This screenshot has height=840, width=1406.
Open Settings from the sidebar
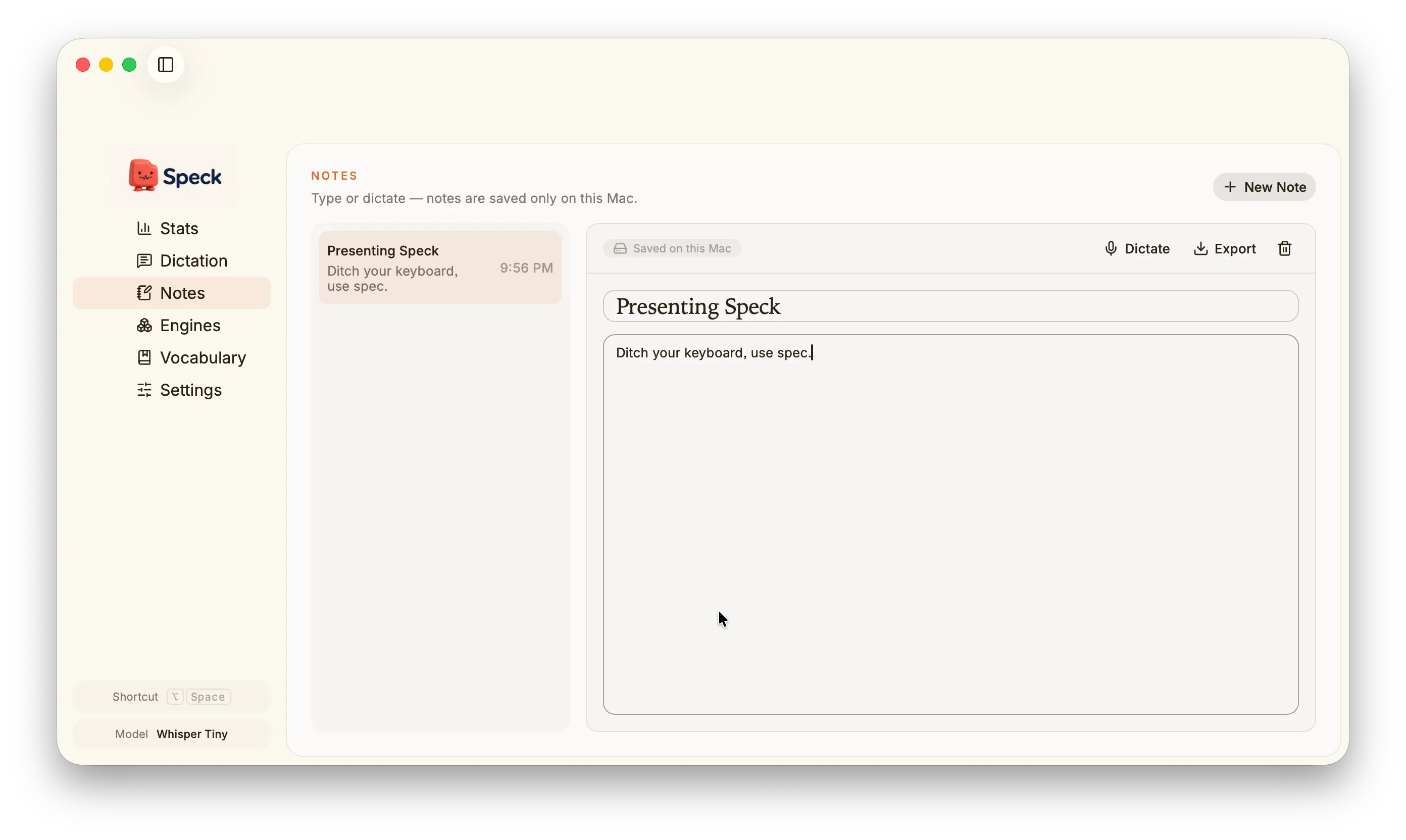tap(172, 389)
